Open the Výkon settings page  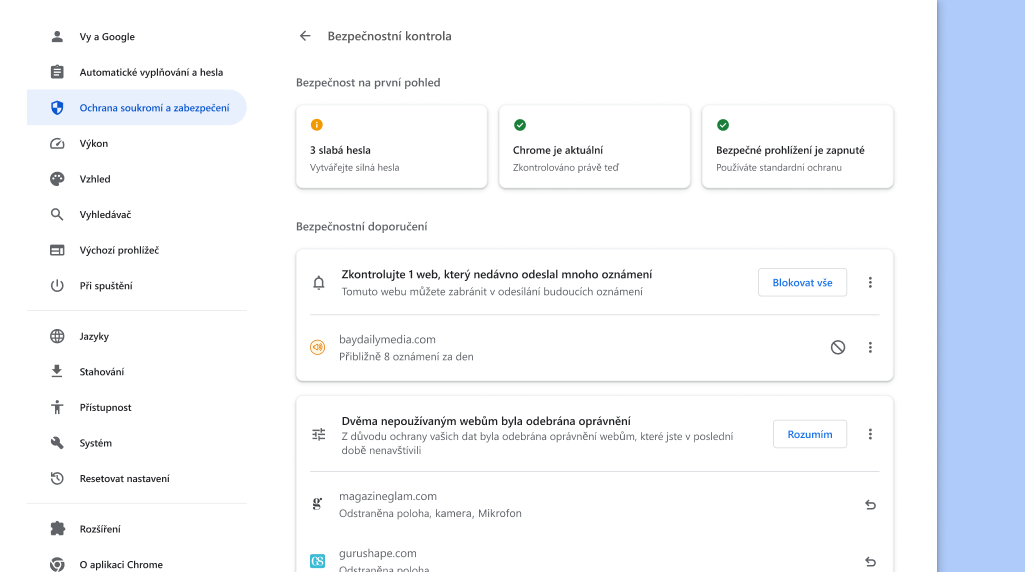[137, 143]
